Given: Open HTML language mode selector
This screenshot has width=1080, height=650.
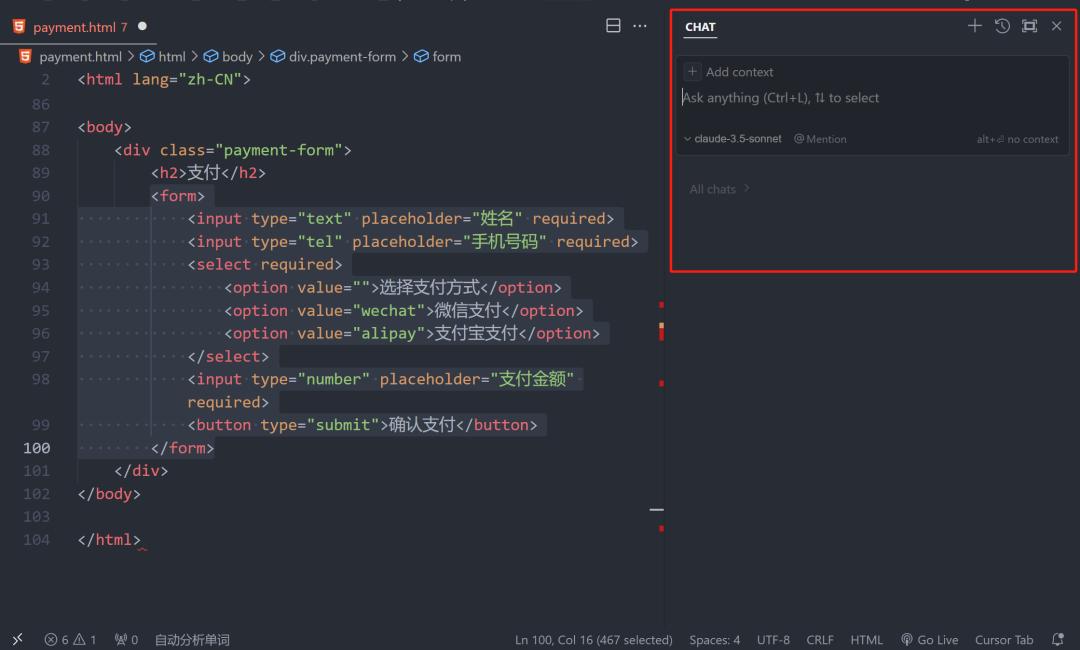Looking at the screenshot, I should (866, 639).
